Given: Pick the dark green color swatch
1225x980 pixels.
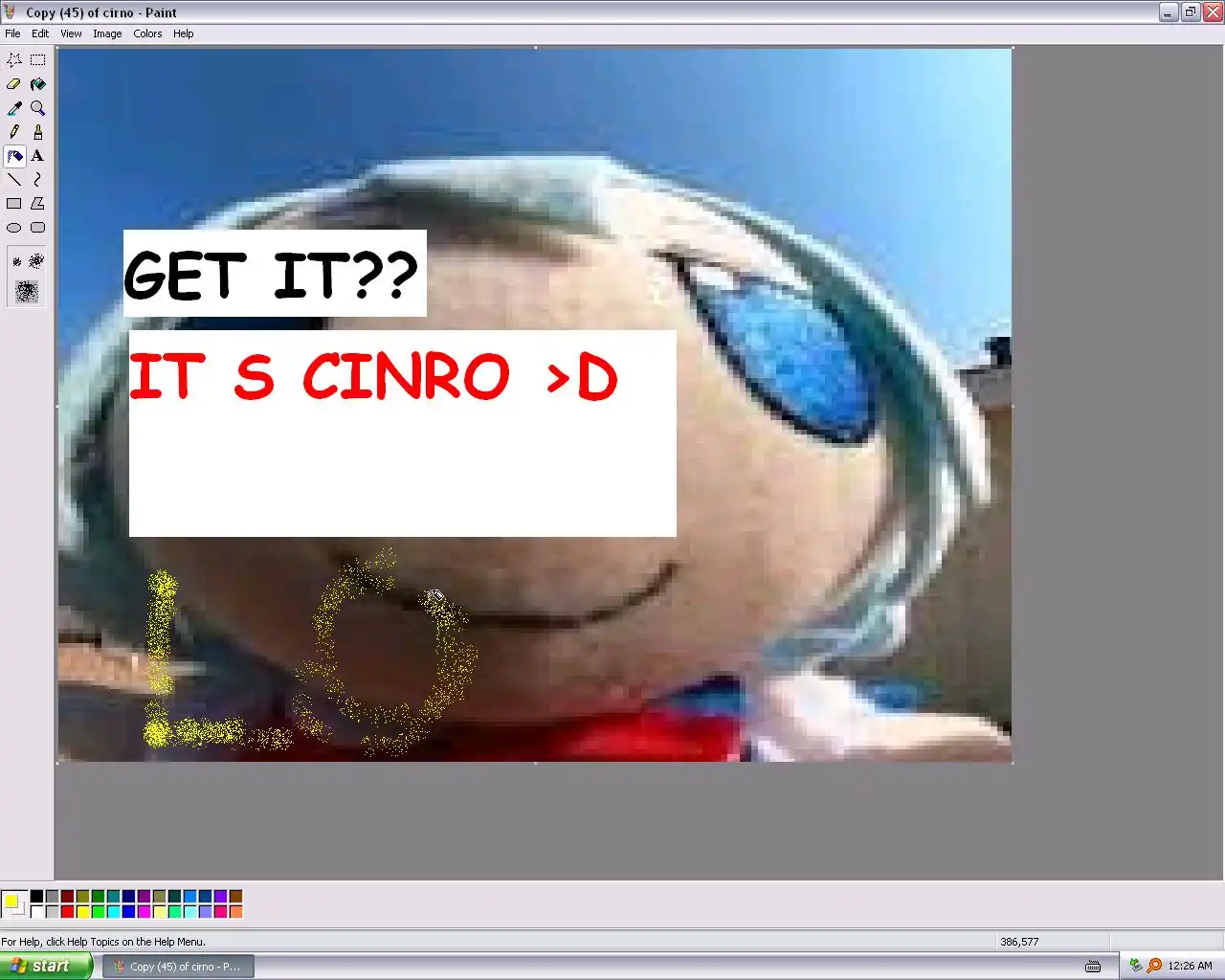Looking at the screenshot, I should click(98, 897).
